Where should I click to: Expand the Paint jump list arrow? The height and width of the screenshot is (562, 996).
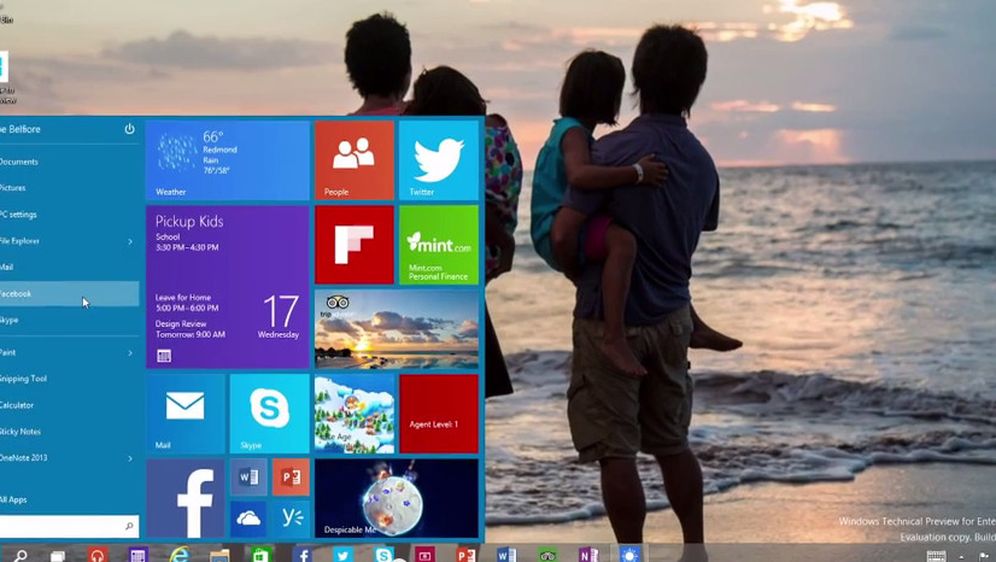(130, 352)
